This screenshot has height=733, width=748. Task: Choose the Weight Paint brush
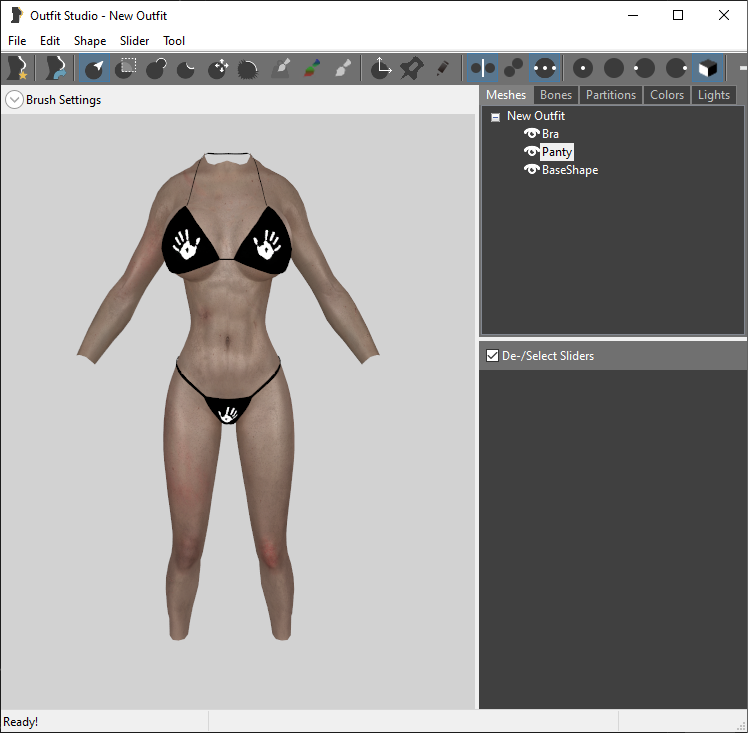tap(281, 68)
